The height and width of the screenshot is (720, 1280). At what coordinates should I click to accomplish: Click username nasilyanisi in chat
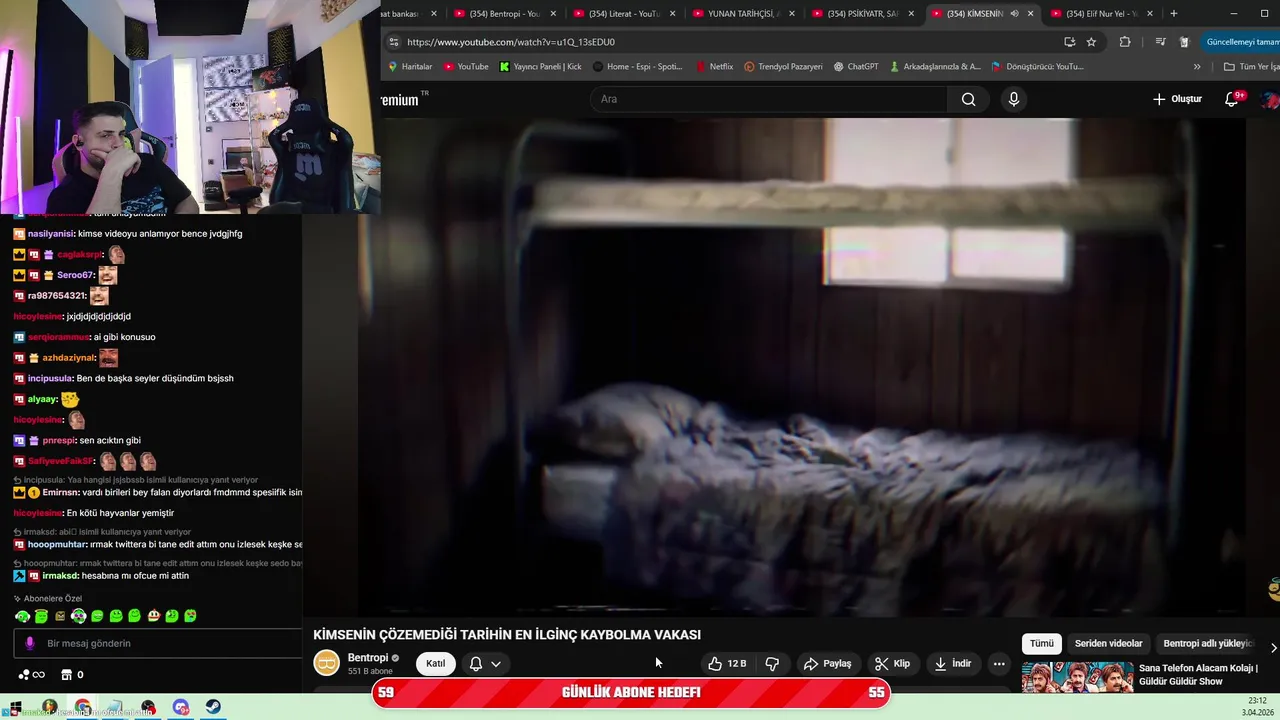coord(51,234)
